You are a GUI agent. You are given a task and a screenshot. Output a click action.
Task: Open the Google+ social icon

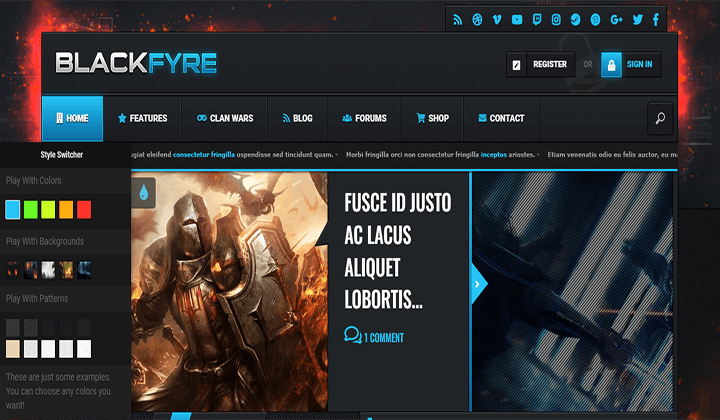pos(616,20)
